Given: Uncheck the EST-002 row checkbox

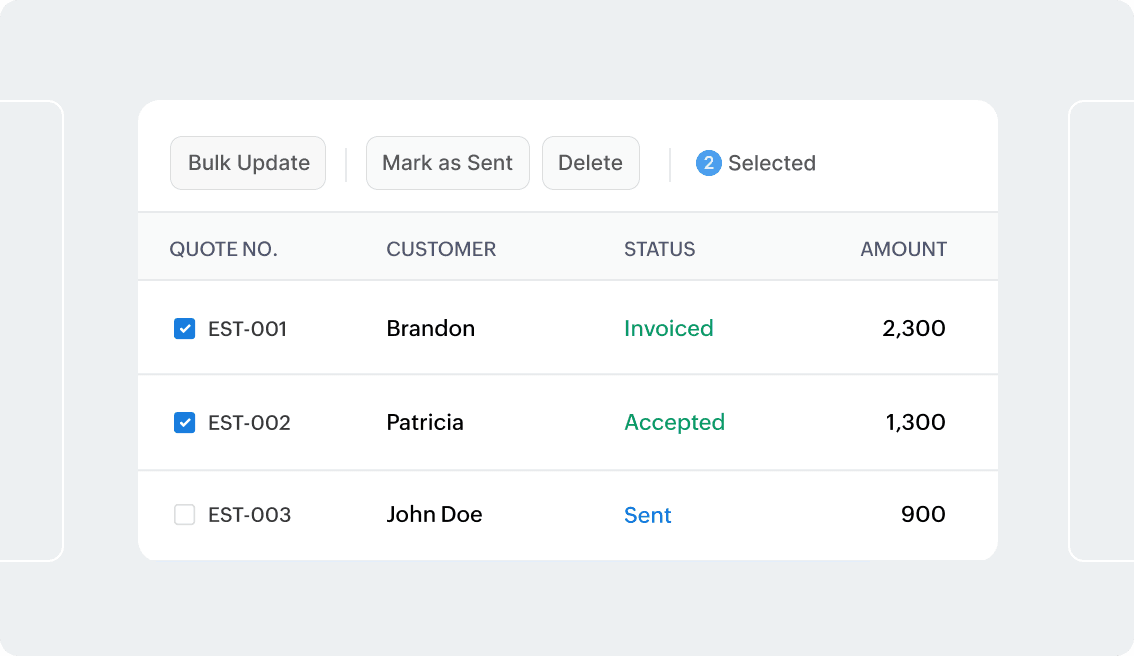Looking at the screenshot, I should pyautogui.click(x=184, y=422).
